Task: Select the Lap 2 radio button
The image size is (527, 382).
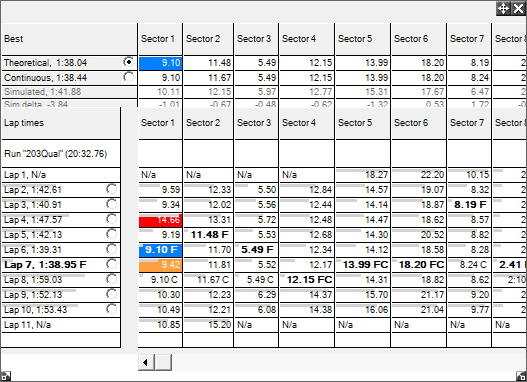Action: 112,189
